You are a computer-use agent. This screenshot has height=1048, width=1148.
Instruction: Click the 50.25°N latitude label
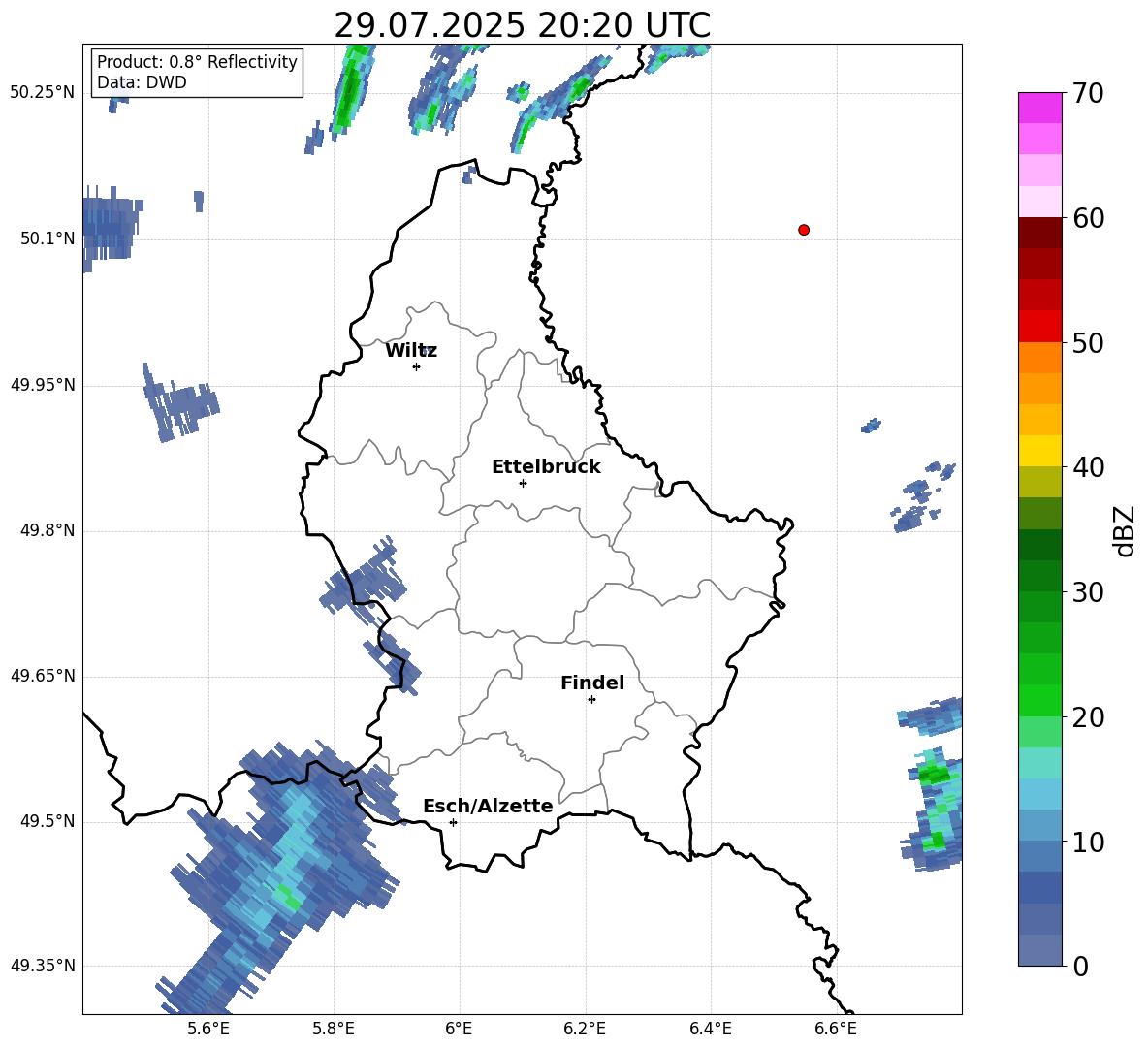tap(43, 93)
